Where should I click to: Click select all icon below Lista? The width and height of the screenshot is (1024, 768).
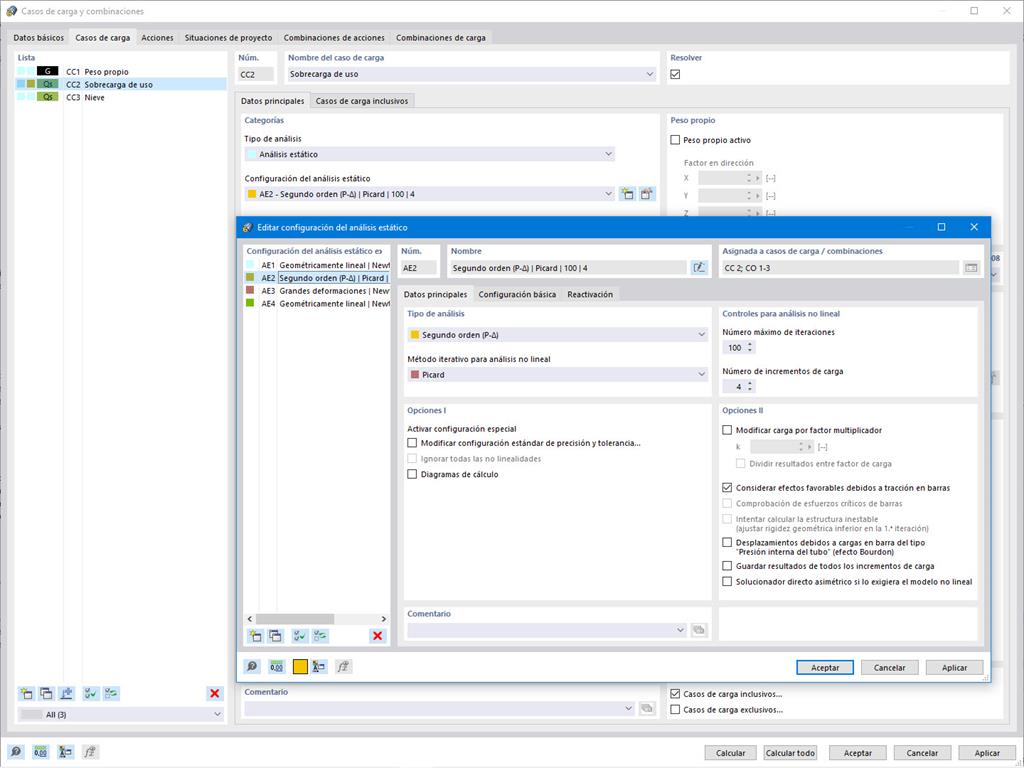point(90,694)
